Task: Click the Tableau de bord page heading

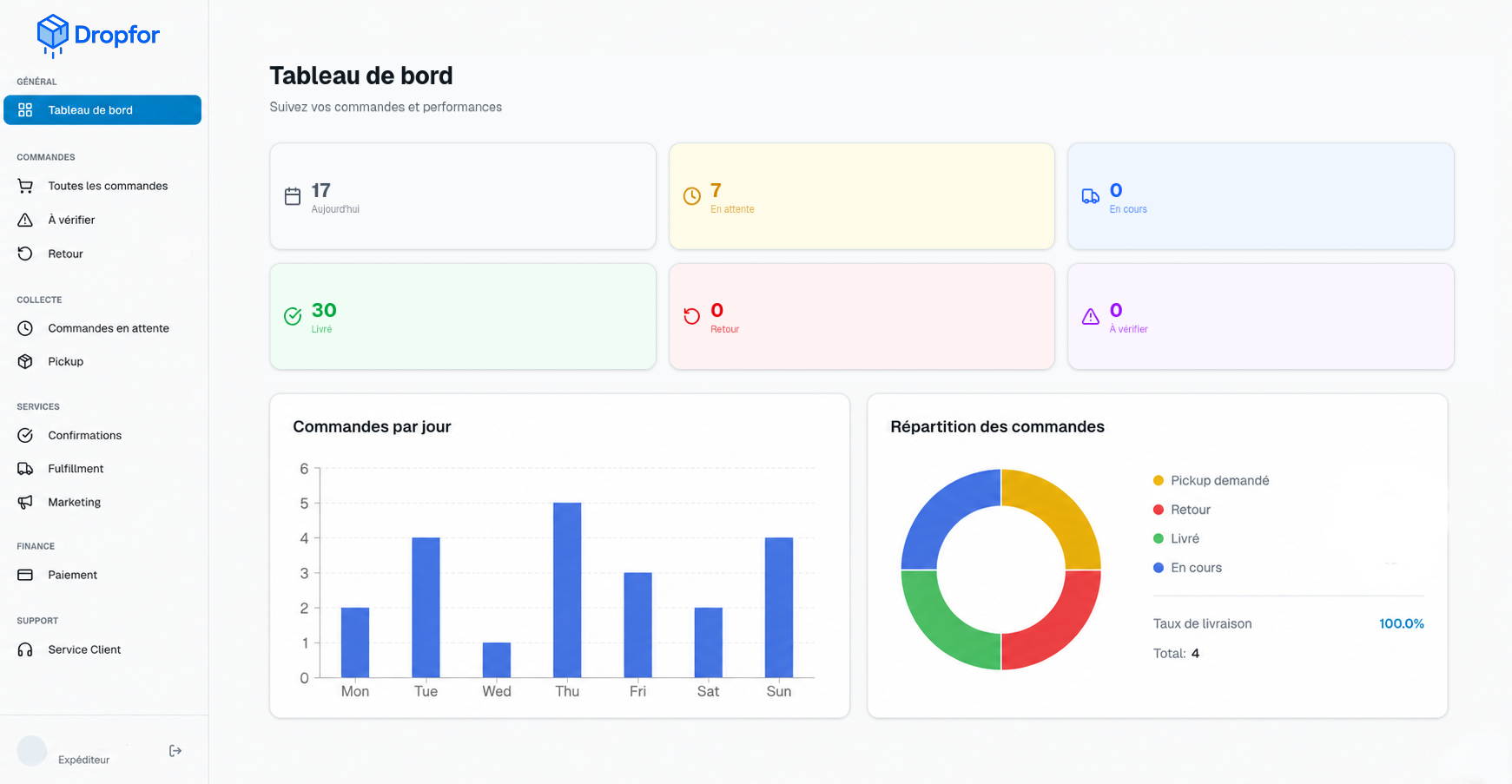Action: click(361, 76)
